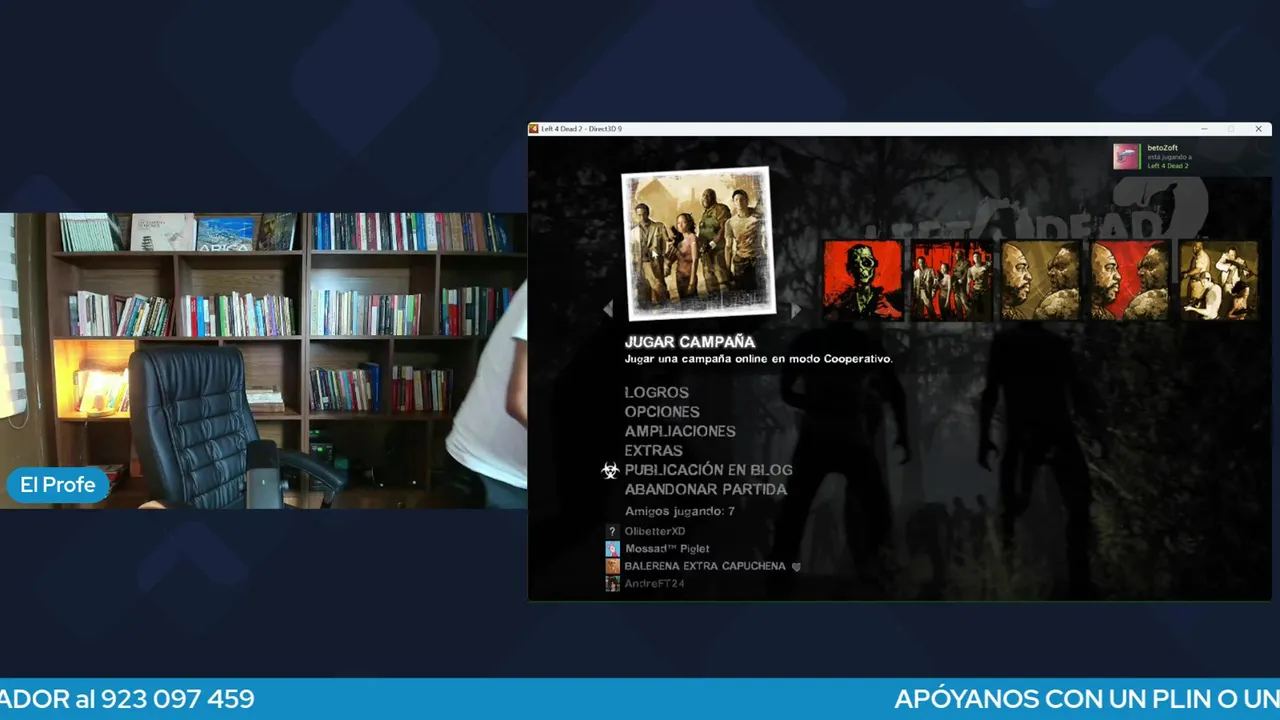Click AndreFT24's avatar
The image size is (1280, 720).
coord(612,584)
